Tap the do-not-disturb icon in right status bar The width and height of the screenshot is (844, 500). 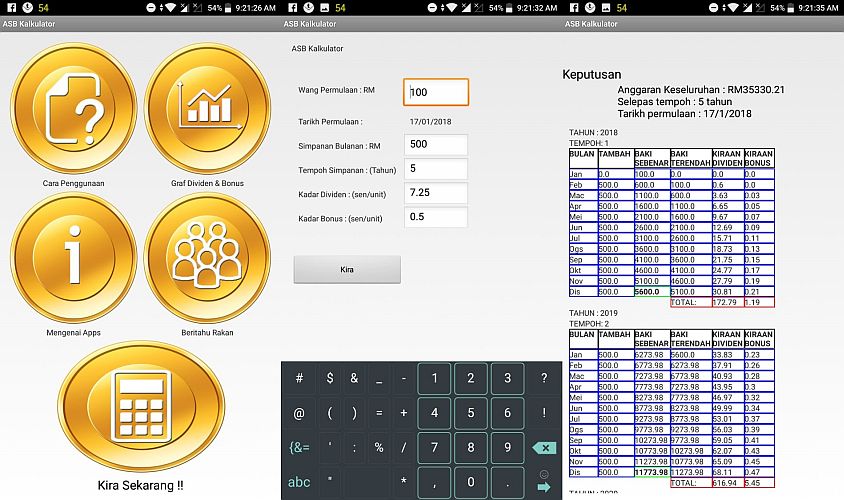[713, 8]
